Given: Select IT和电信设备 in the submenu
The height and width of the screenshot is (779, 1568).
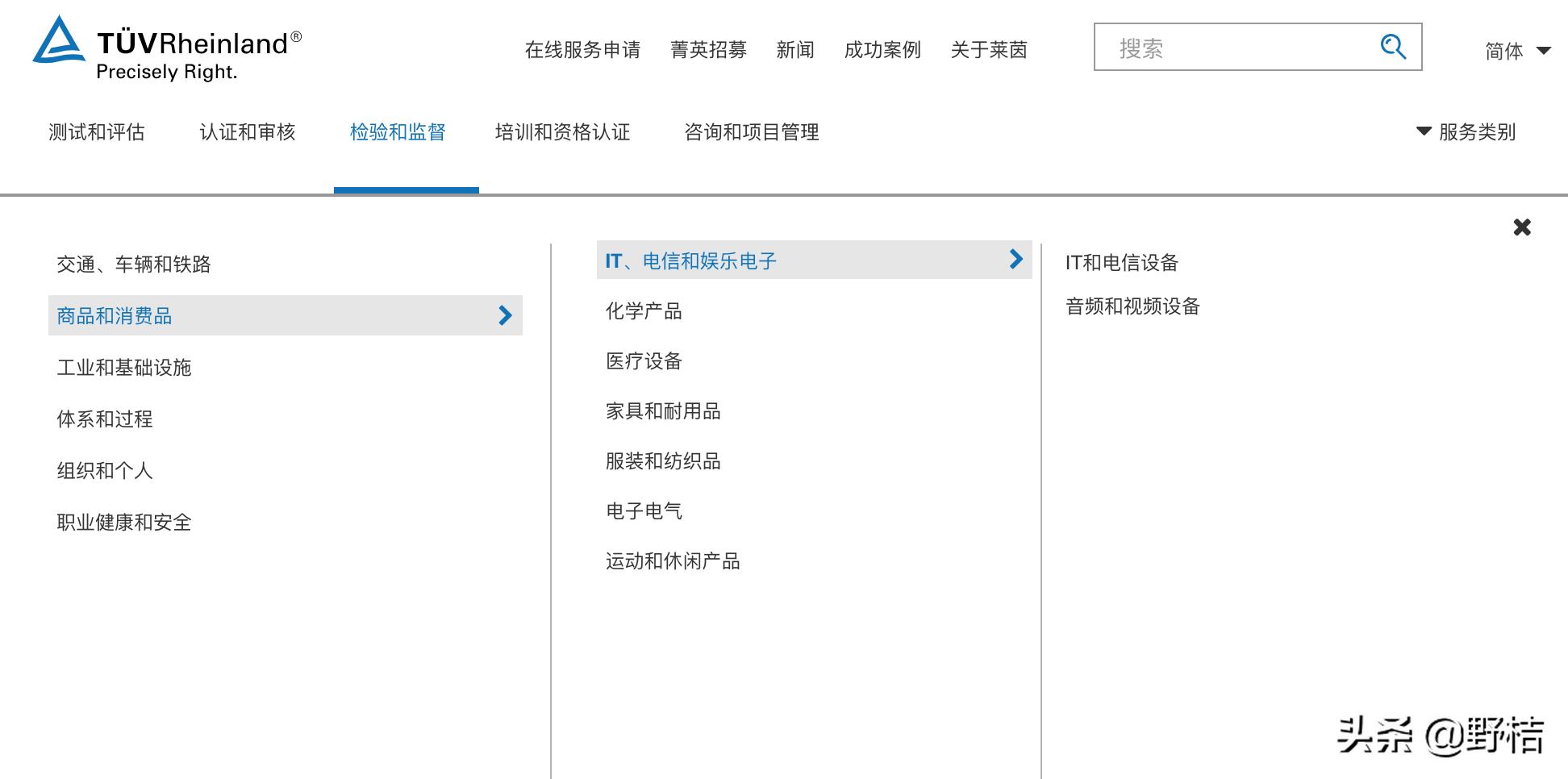Looking at the screenshot, I should (x=1122, y=261).
